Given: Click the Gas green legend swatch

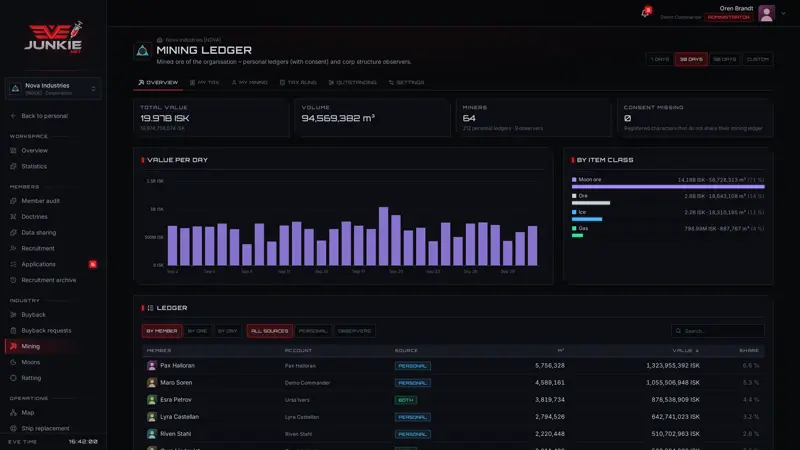Looking at the screenshot, I should pyautogui.click(x=574, y=229).
